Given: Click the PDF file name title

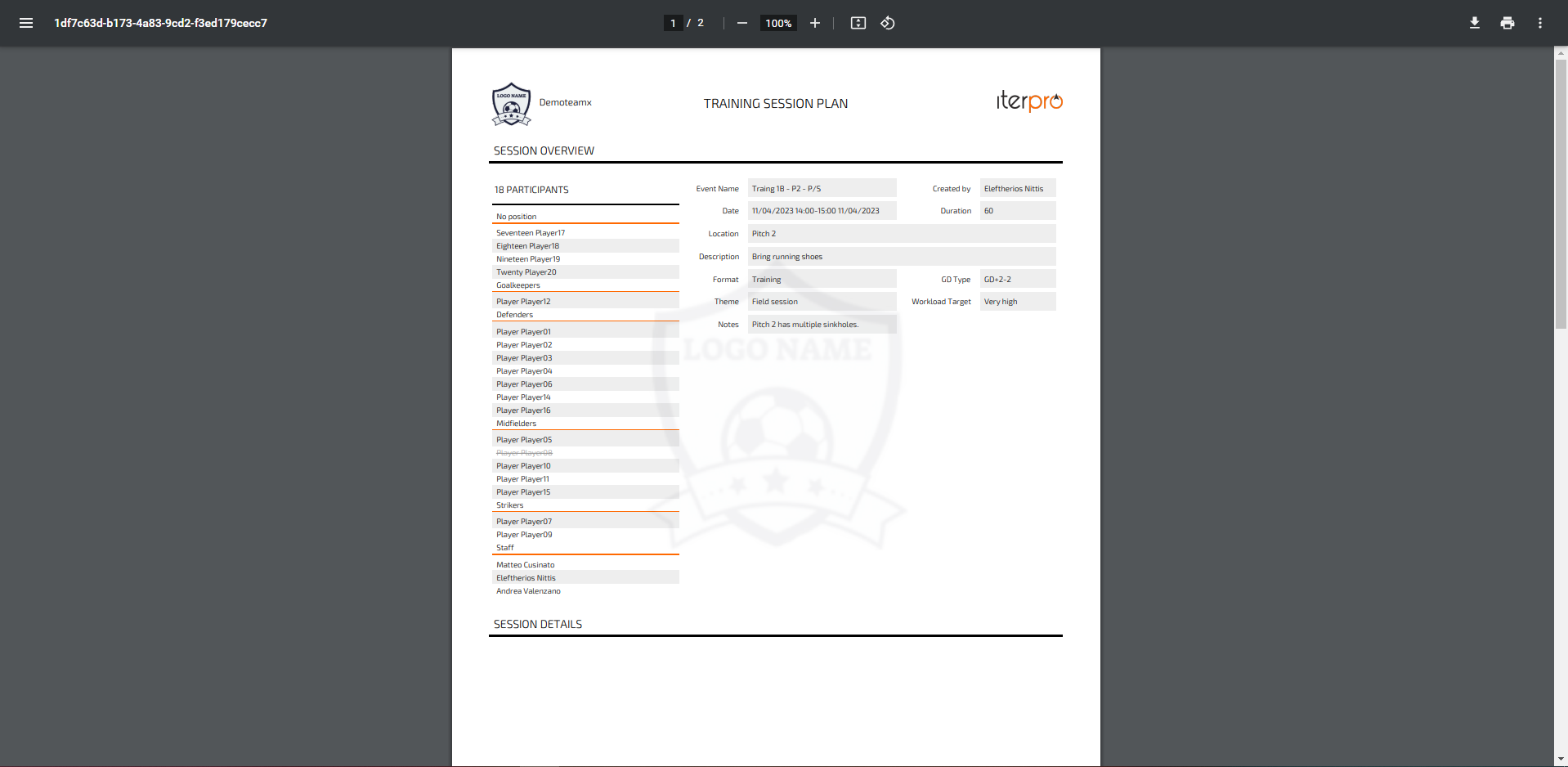Looking at the screenshot, I should [160, 23].
